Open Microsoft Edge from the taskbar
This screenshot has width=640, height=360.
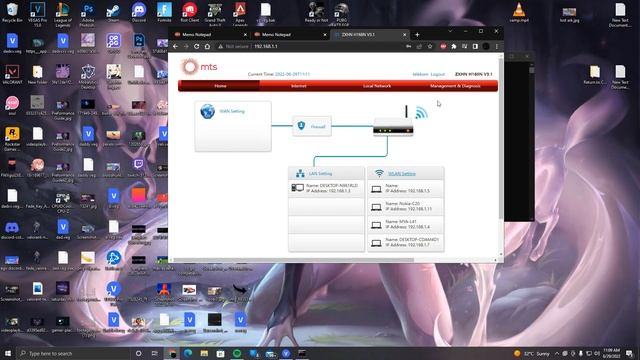188,353
